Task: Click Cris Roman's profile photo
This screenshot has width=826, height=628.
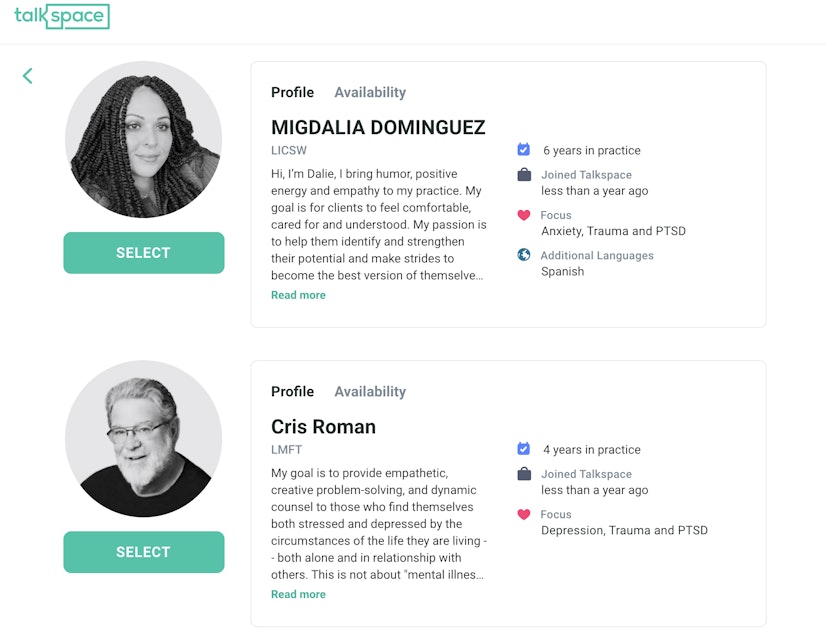Action: pyautogui.click(x=143, y=438)
